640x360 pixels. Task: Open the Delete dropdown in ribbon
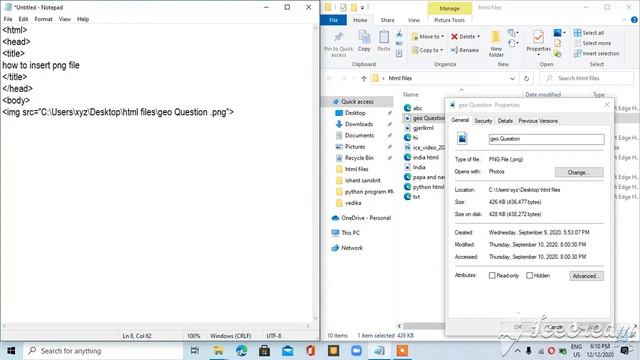(x=465, y=37)
